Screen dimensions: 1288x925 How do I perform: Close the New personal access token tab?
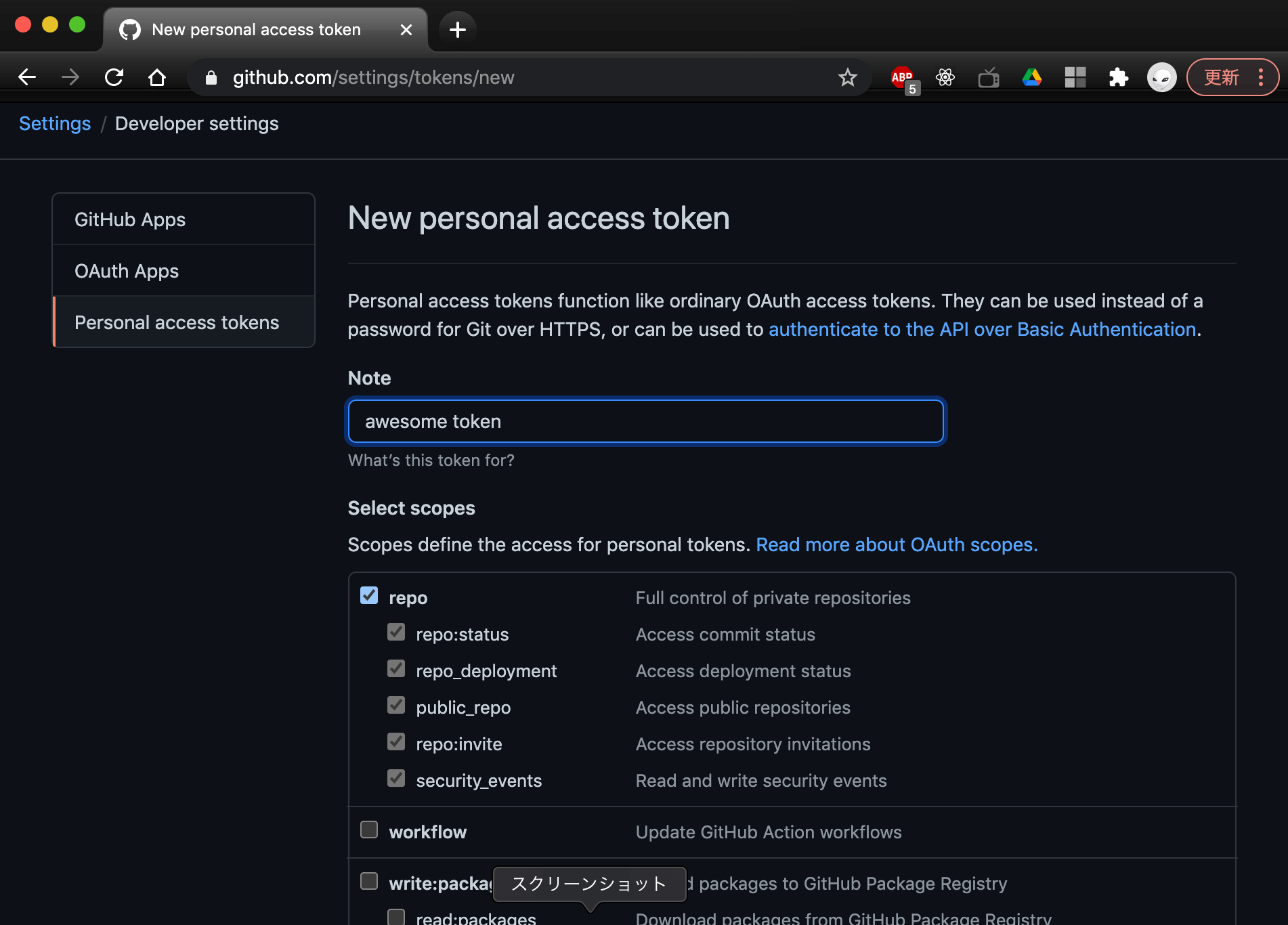[406, 30]
